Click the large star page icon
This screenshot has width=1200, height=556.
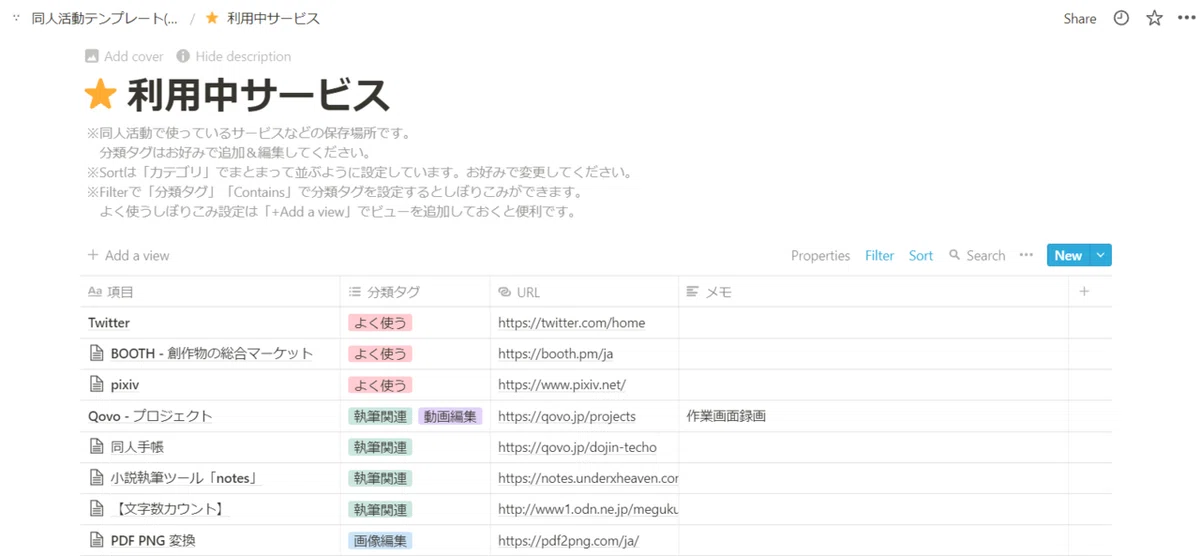point(100,96)
